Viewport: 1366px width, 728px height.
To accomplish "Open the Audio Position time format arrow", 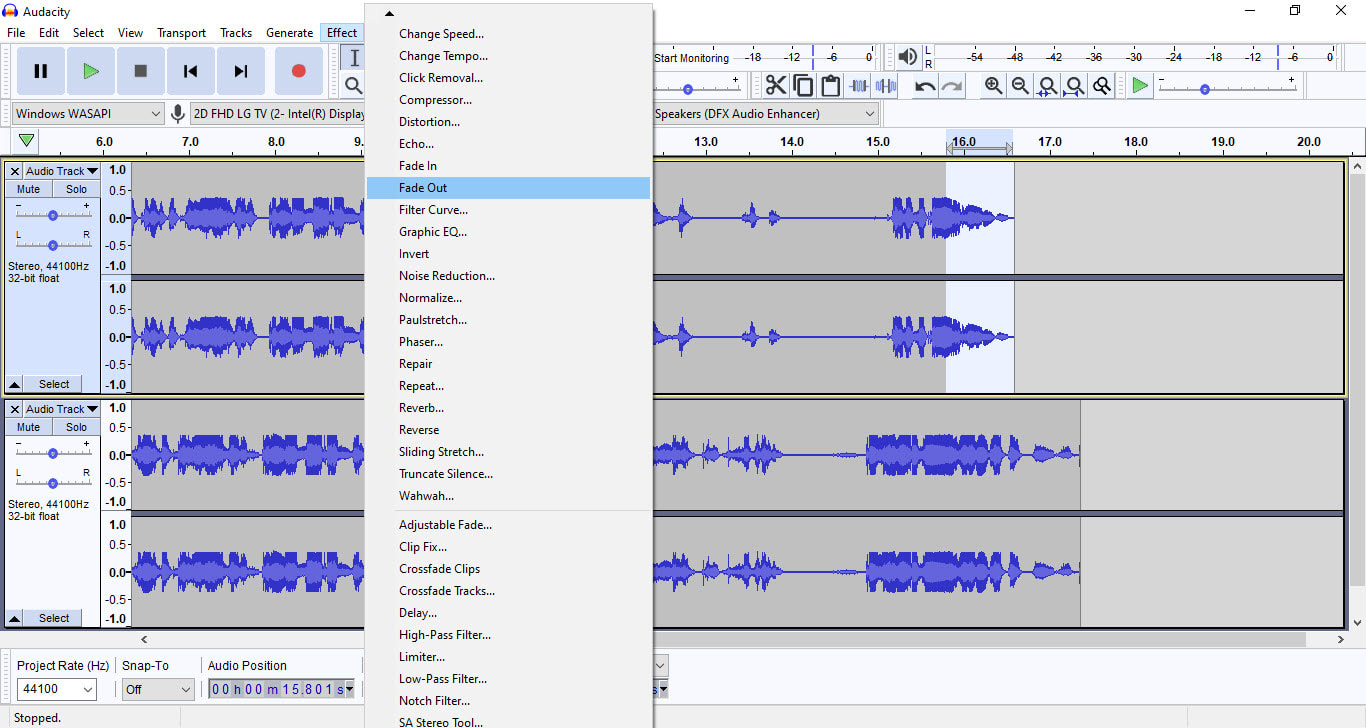I will tap(350, 689).
